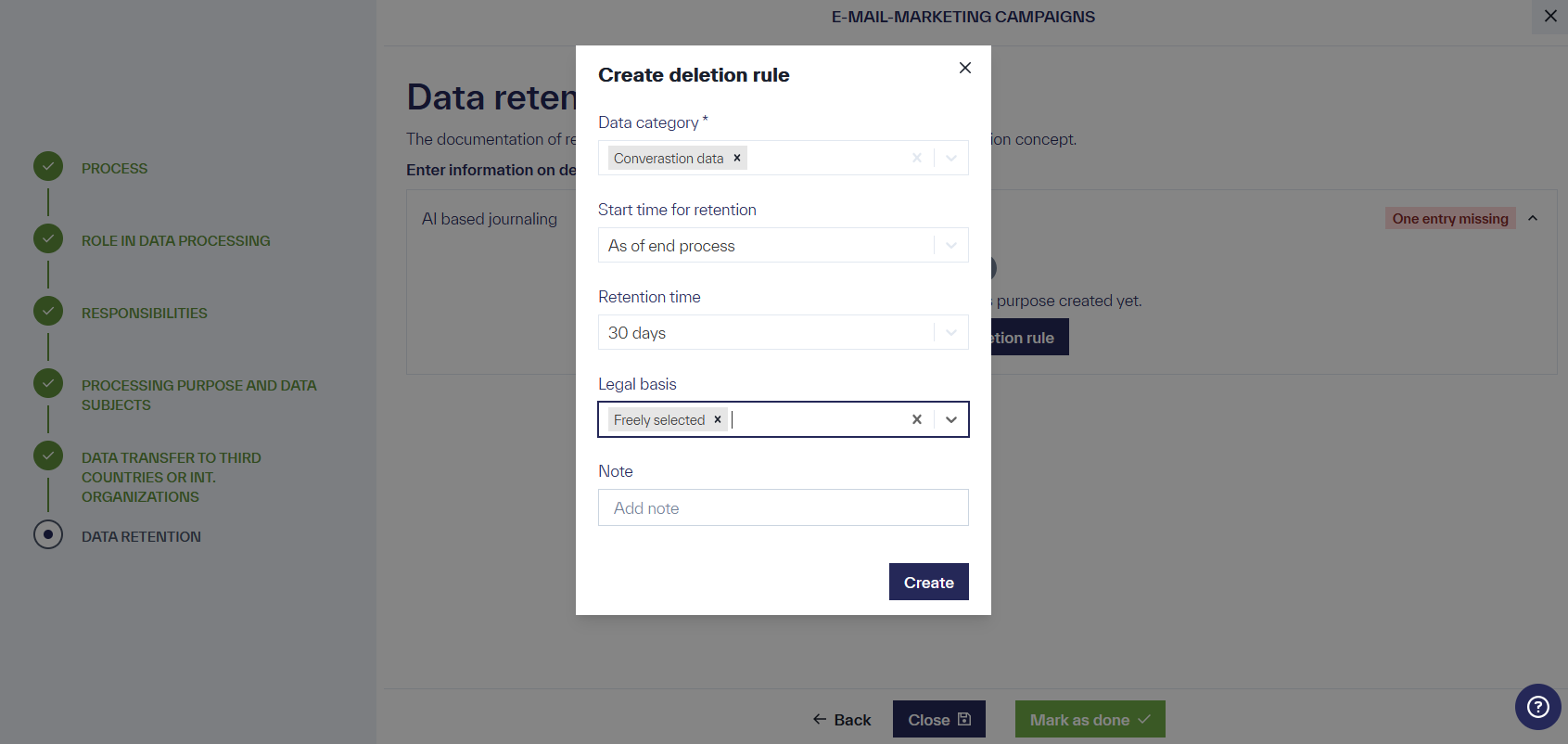The image size is (1568, 744).
Task: Click the green check circle next to PROCESS
Action: coord(47,166)
